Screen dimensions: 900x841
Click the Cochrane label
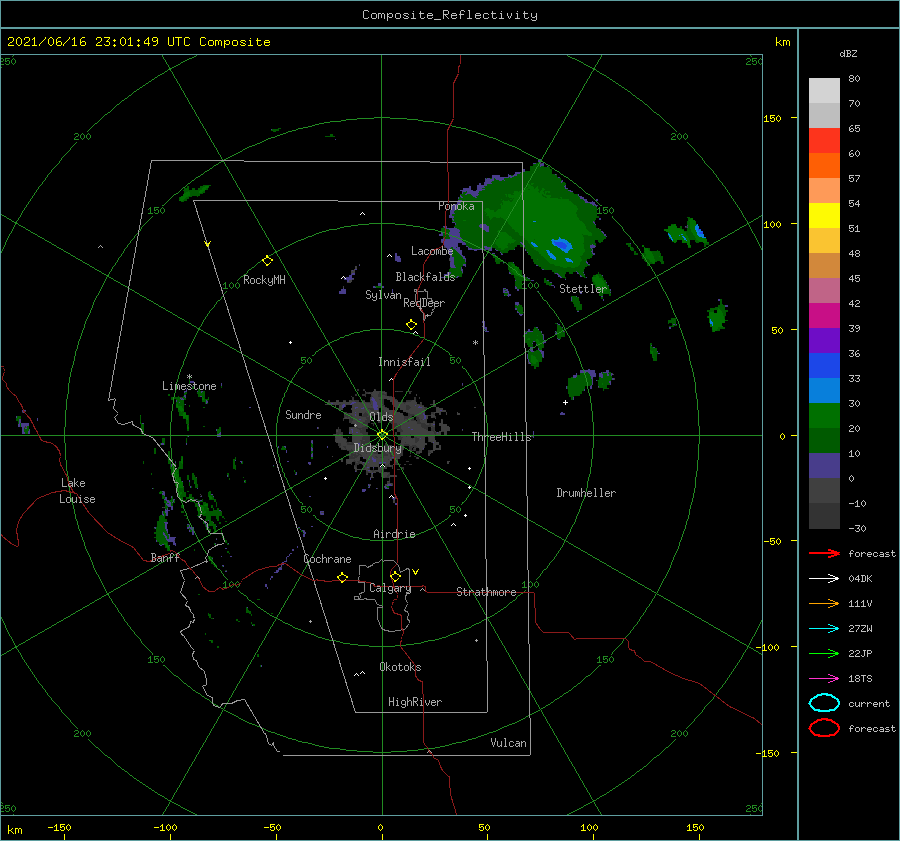(x=327, y=559)
